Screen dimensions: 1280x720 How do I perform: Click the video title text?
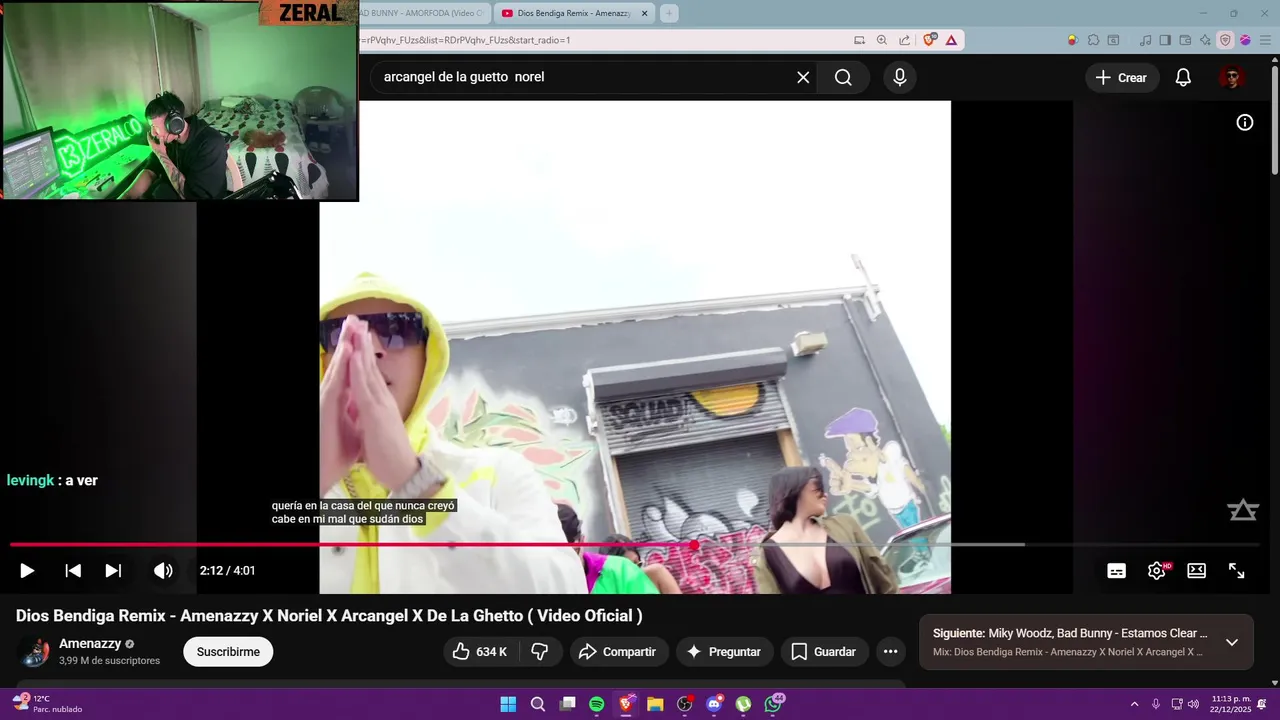coord(329,616)
